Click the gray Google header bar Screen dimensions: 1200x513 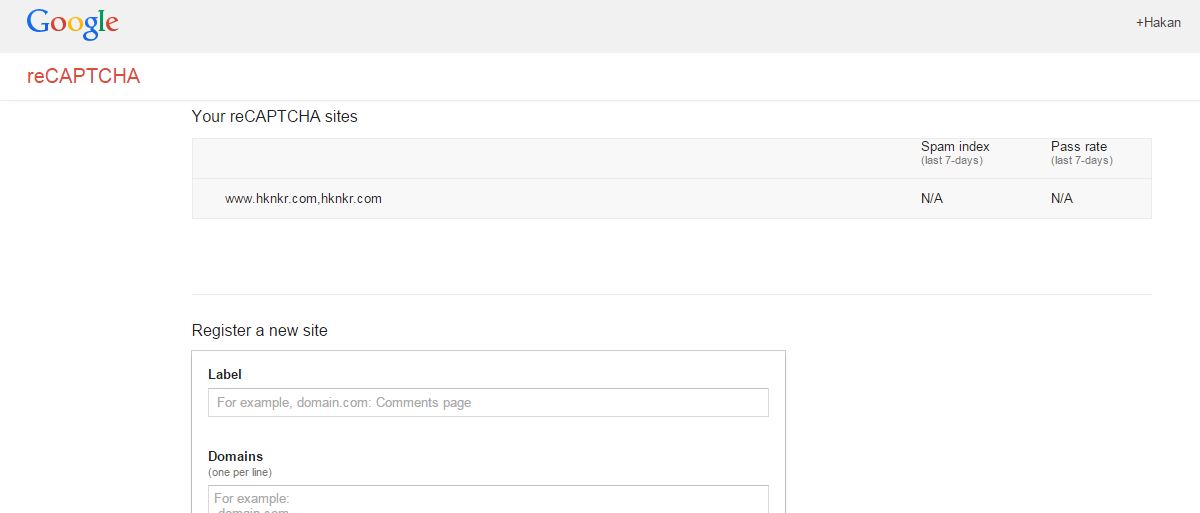(600, 26)
